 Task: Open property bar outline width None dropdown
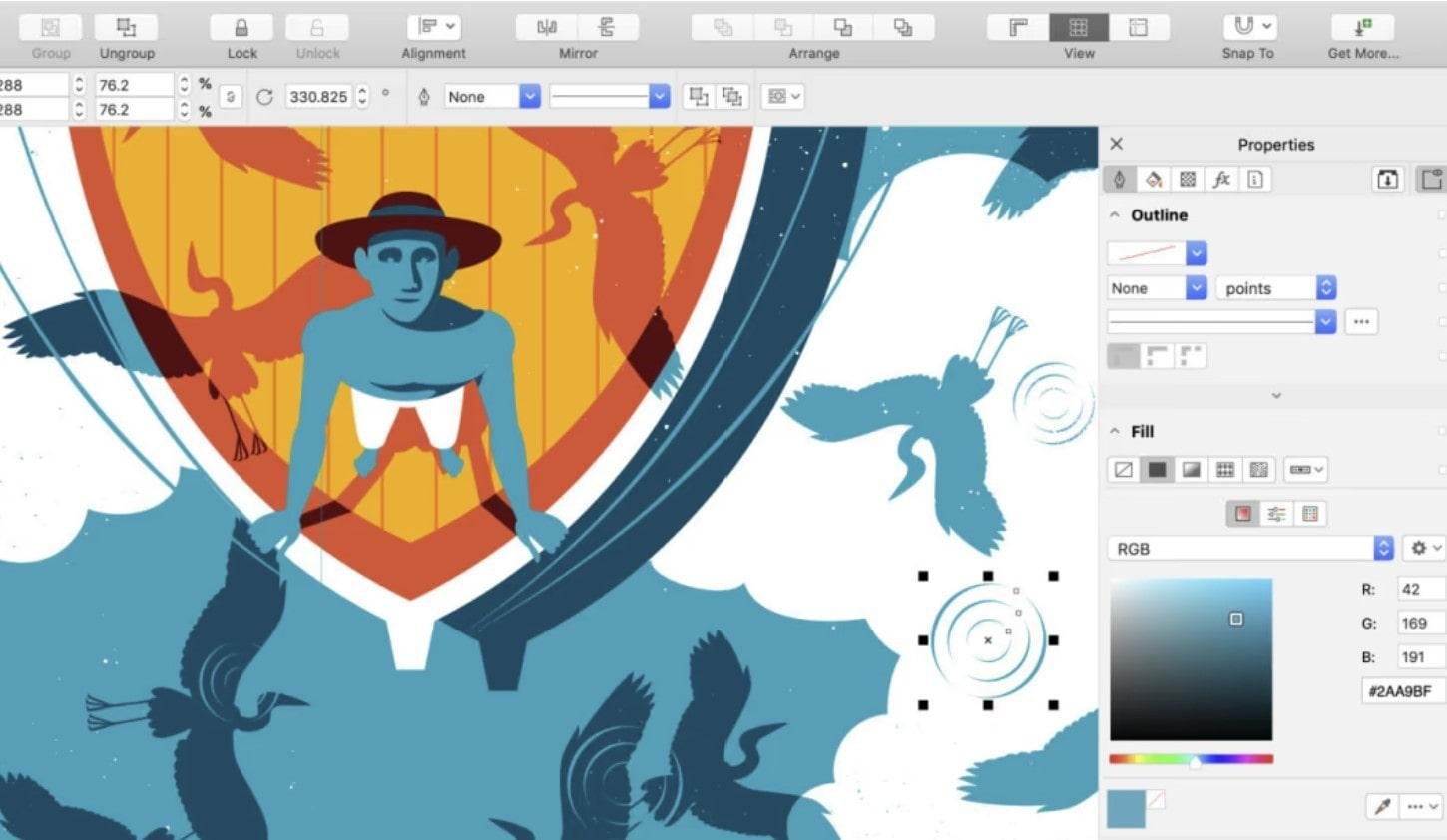pos(530,97)
